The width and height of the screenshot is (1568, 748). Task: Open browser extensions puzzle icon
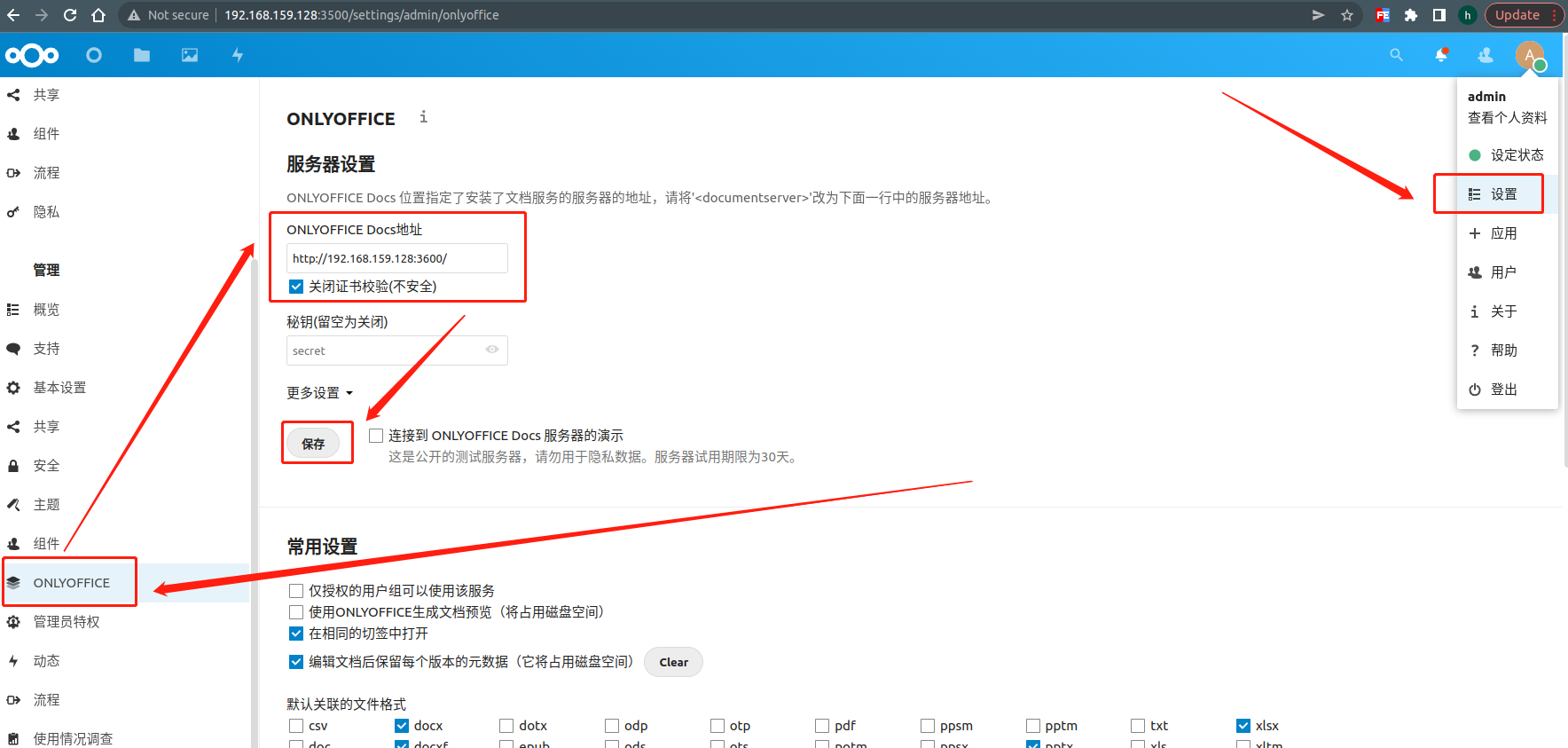(x=1411, y=15)
